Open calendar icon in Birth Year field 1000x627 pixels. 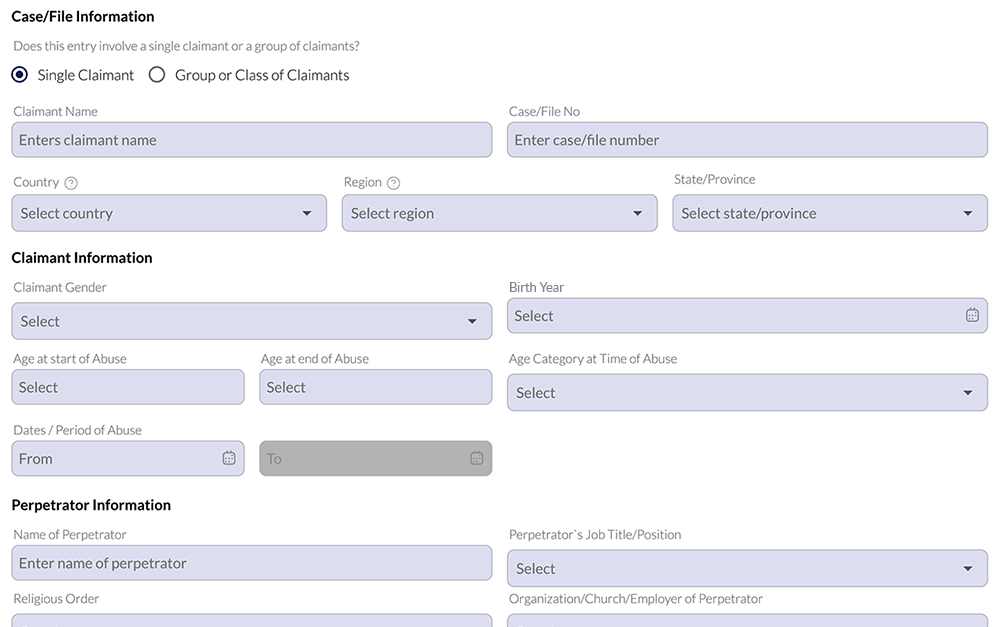pyautogui.click(x=972, y=315)
